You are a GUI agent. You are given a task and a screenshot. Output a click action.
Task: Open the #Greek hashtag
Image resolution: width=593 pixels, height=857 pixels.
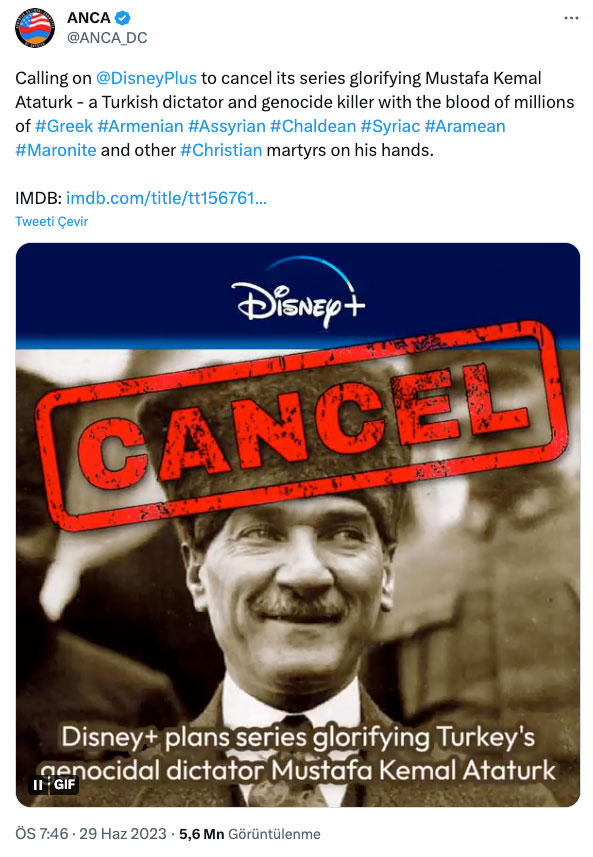(x=64, y=126)
